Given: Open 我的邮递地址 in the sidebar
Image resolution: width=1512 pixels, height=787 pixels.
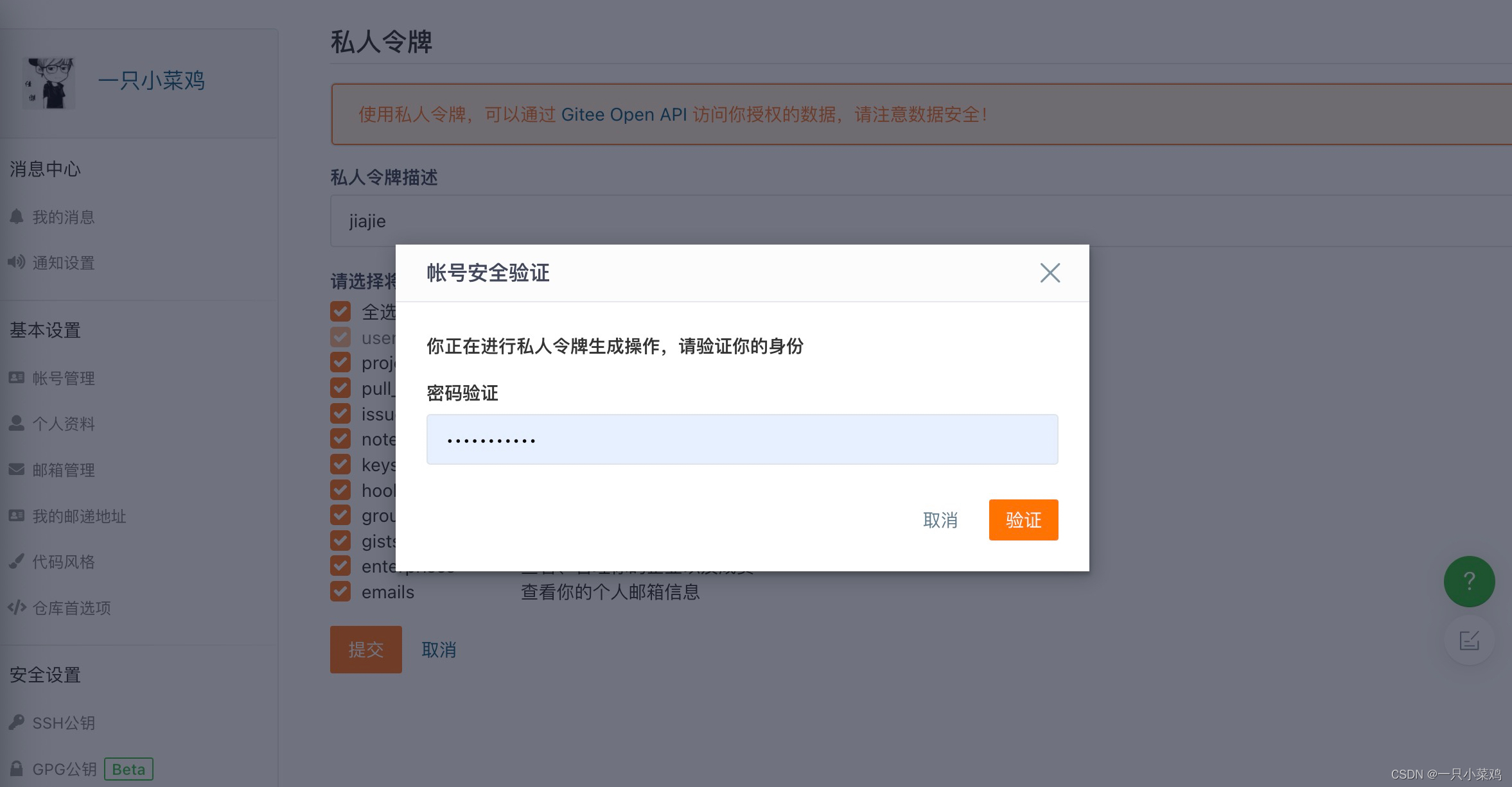Looking at the screenshot, I should point(79,516).
